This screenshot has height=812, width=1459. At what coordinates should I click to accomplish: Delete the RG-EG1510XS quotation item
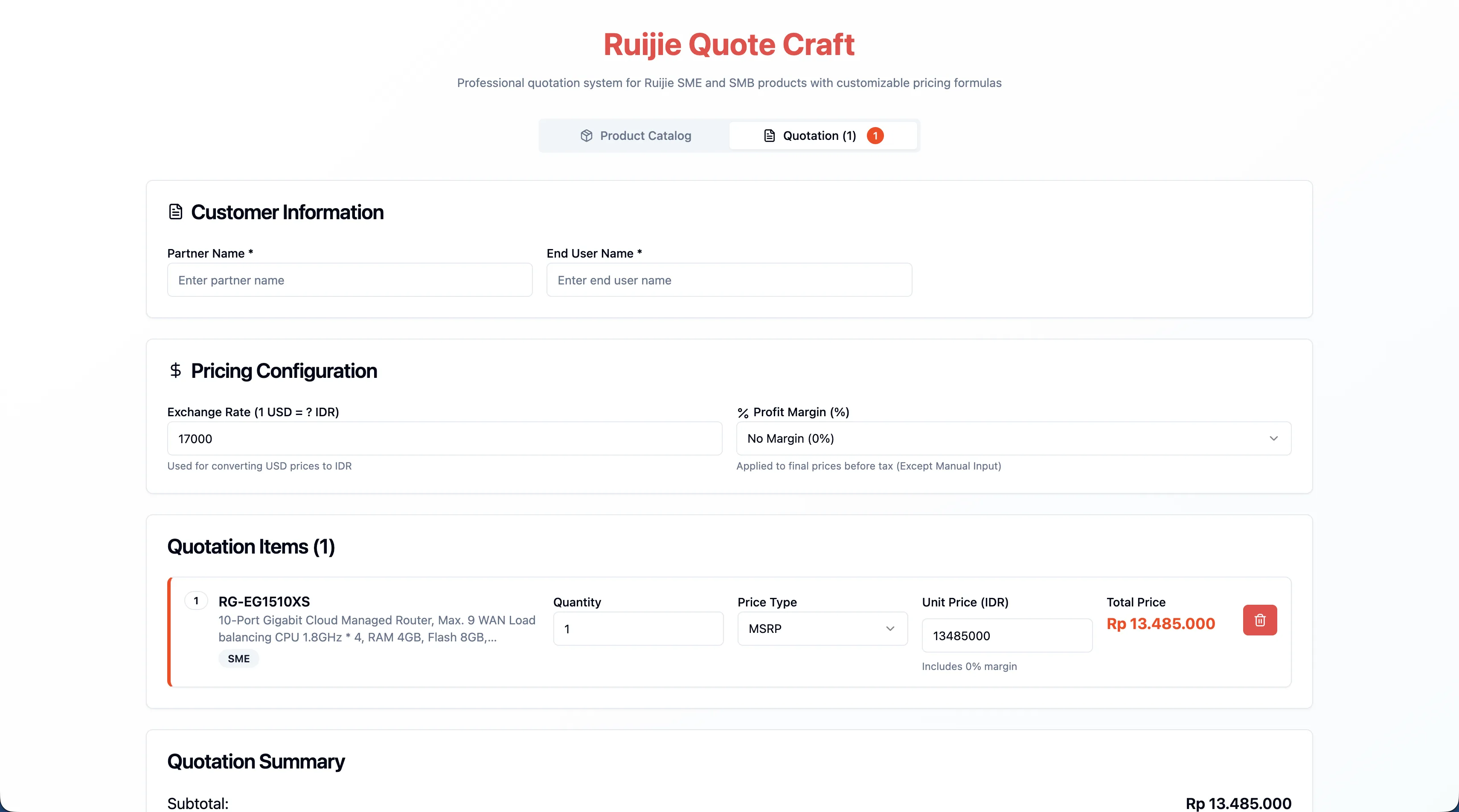point(1260,620)
